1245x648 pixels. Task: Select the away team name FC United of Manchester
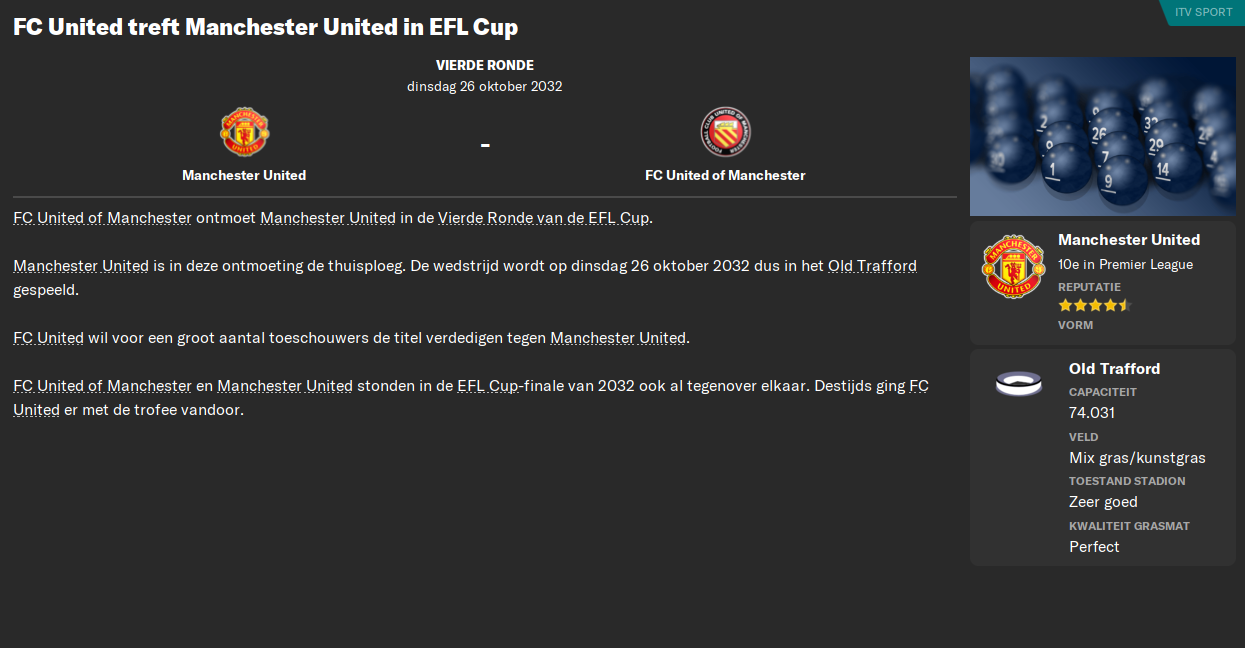pos(725,175)
